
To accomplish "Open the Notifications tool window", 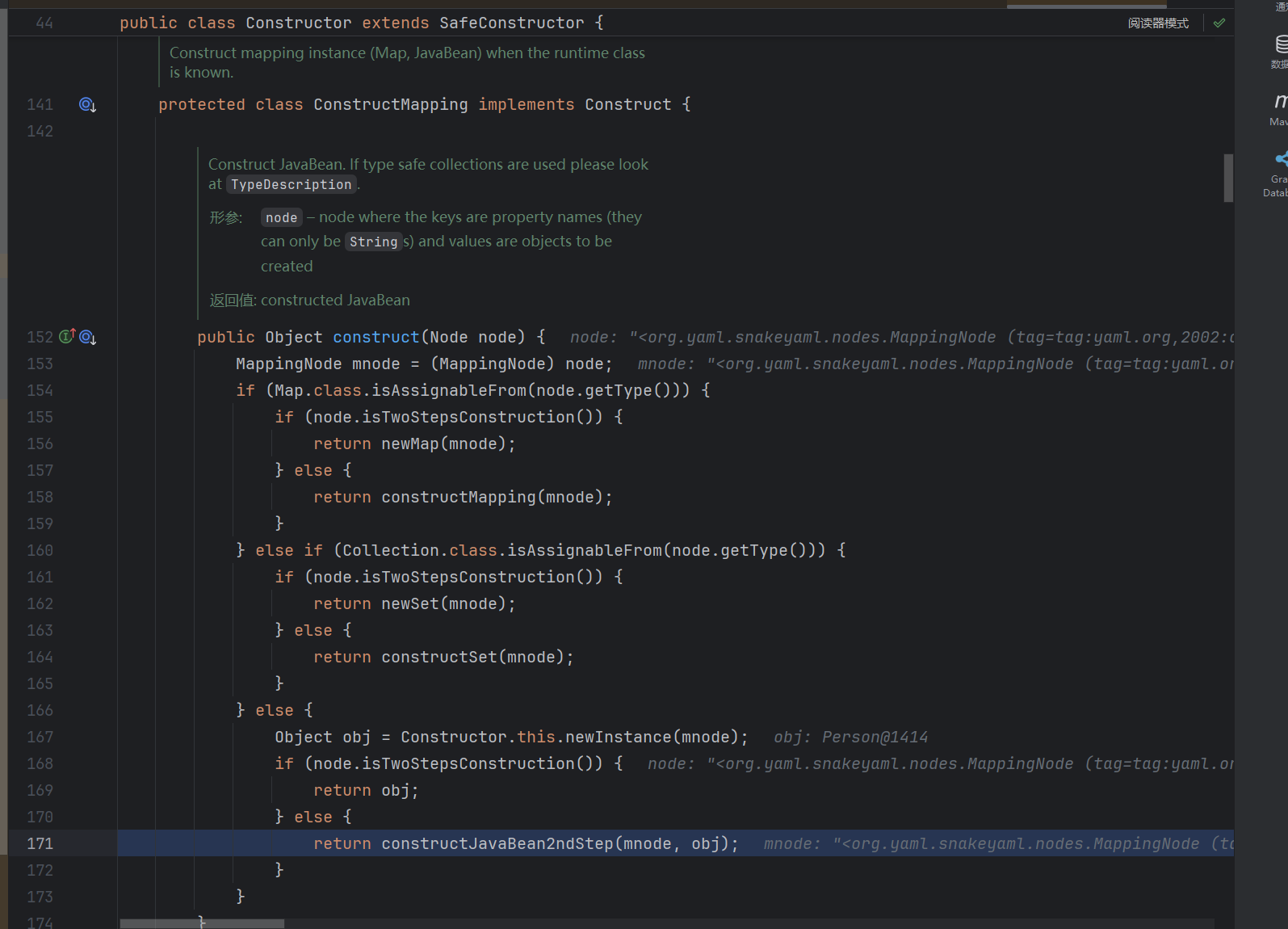I will (x=1281, y=6).
